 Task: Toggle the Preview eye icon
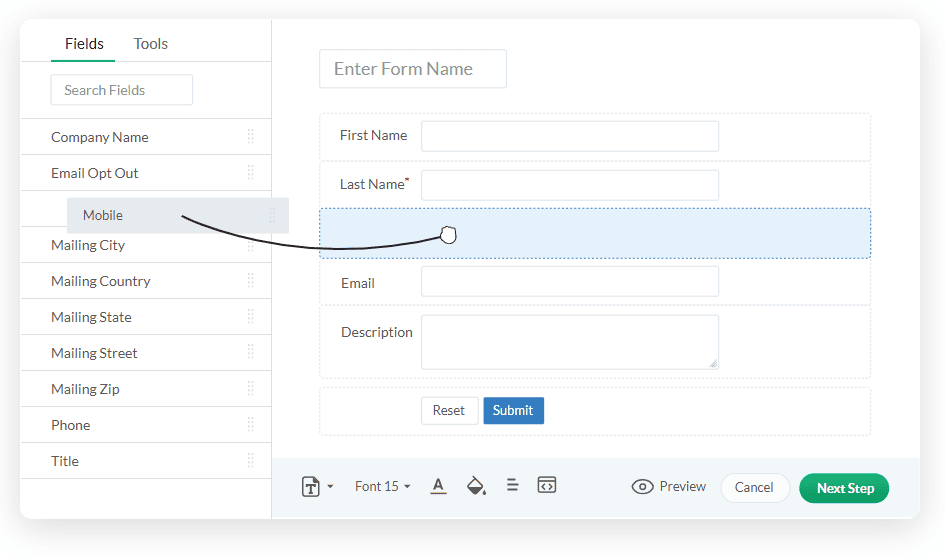point(642,487)
